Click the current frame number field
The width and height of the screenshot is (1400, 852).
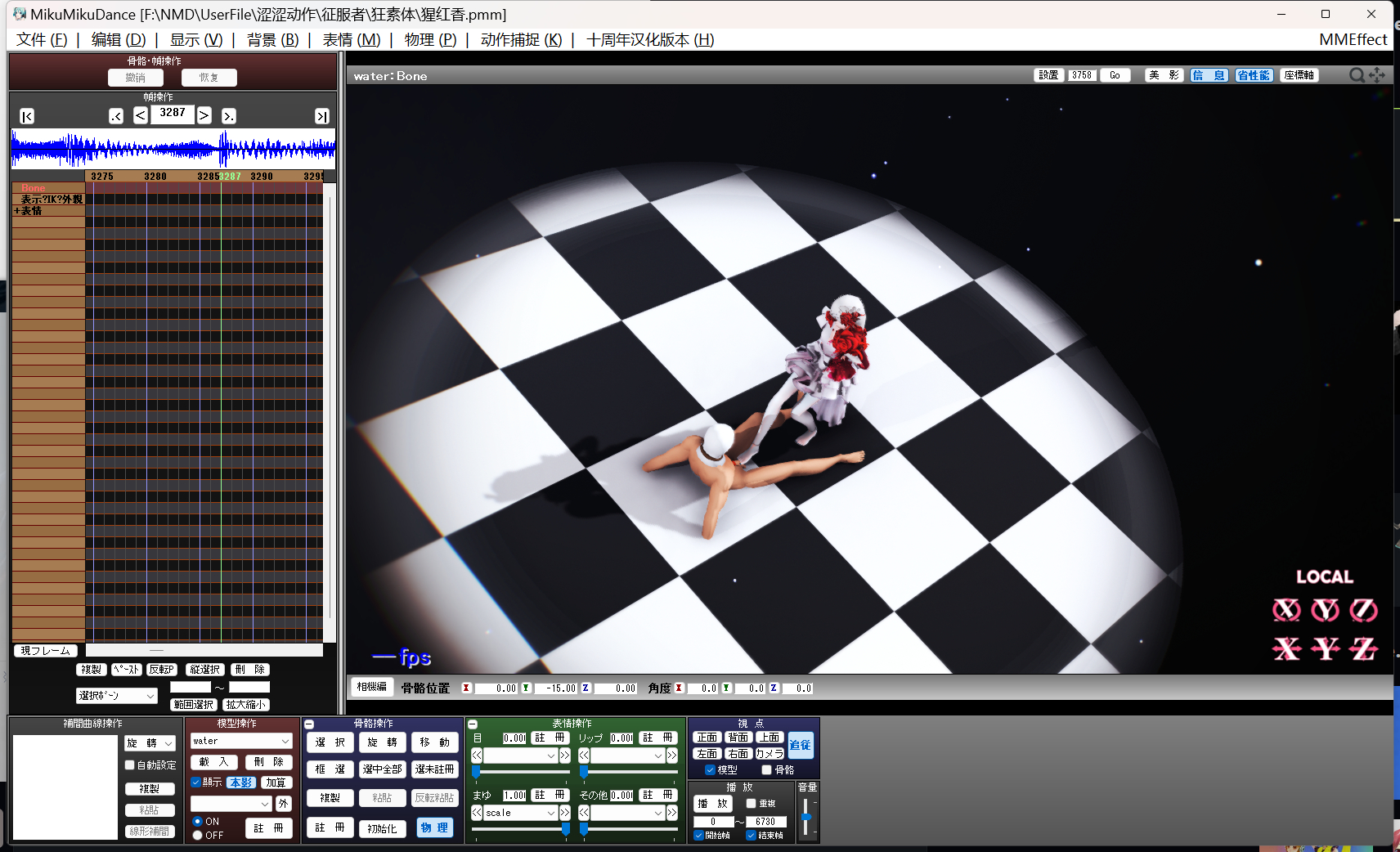click(x=173, y=113)
